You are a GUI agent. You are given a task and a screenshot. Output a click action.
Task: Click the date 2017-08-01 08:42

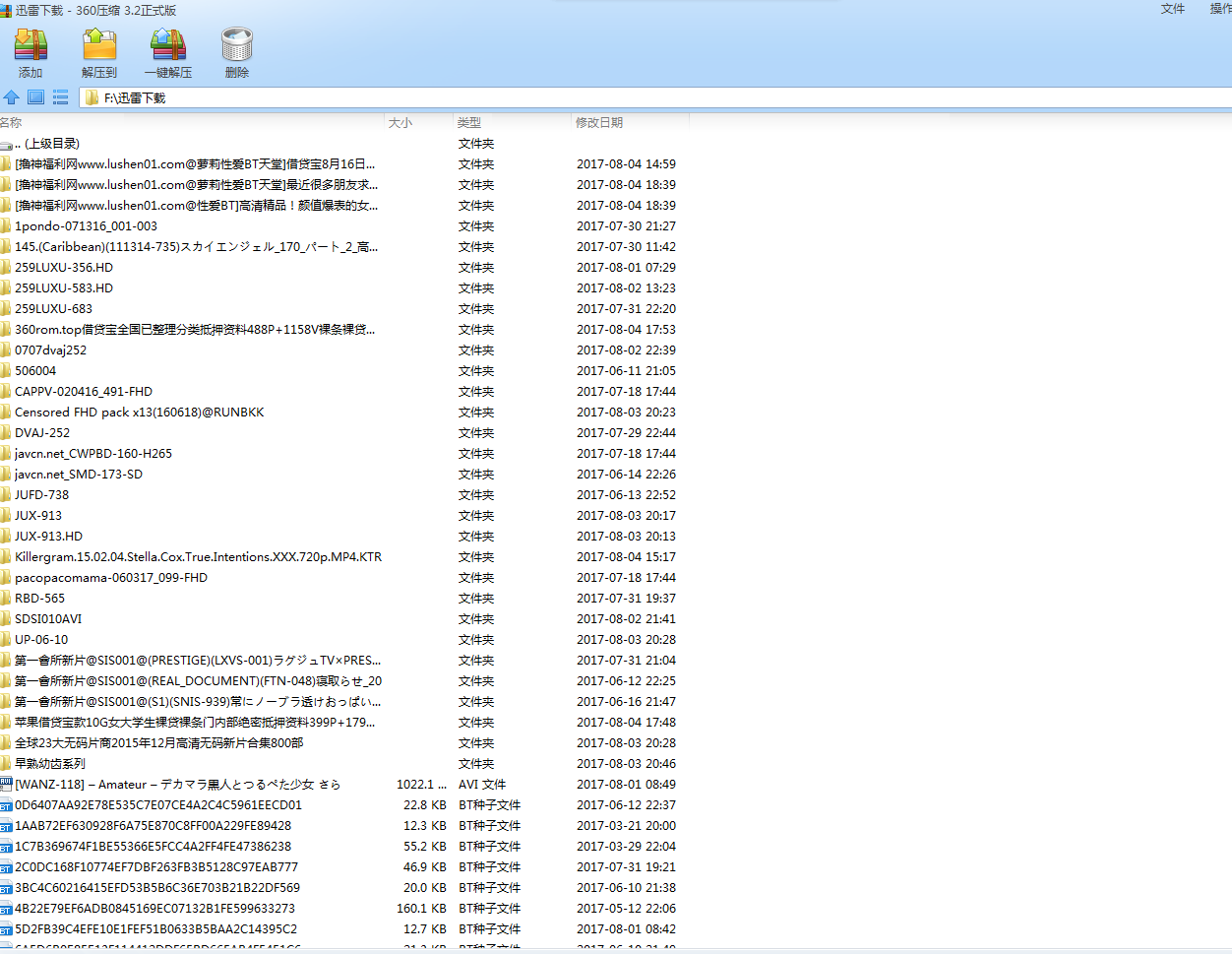pyautogui.click(x=626, y=929)
